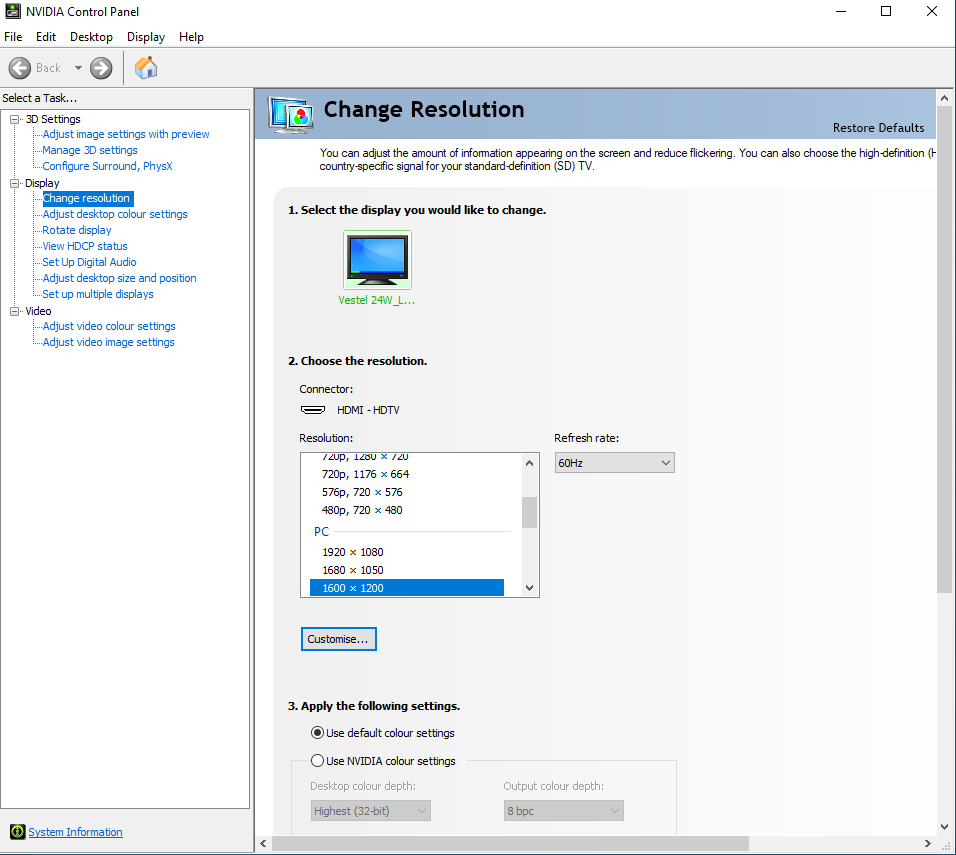Click horizontal scrollbar right arrow

(x=927, y=843)
